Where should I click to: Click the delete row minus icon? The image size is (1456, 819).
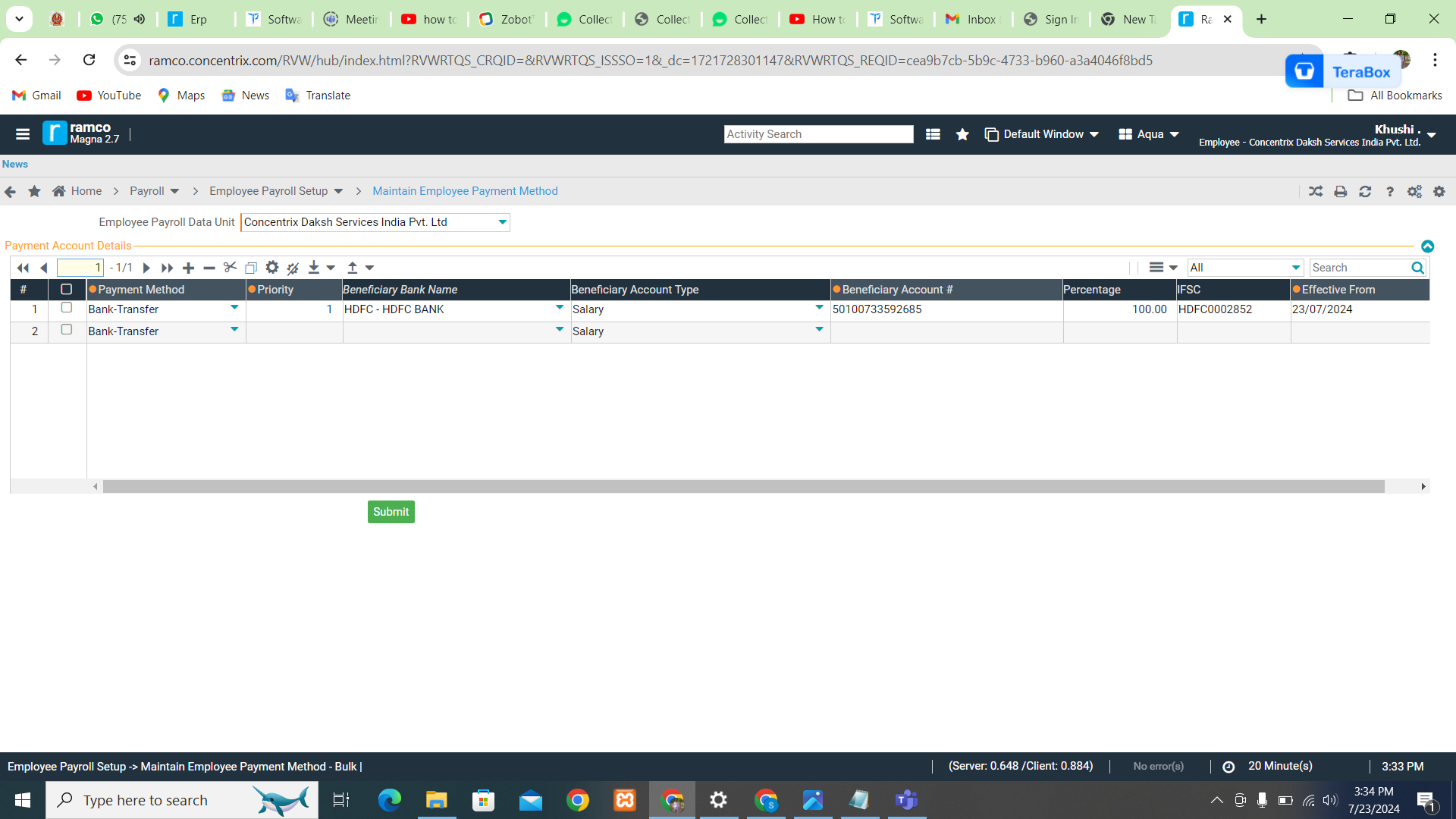pyautogui.click(x=209, y=268)
